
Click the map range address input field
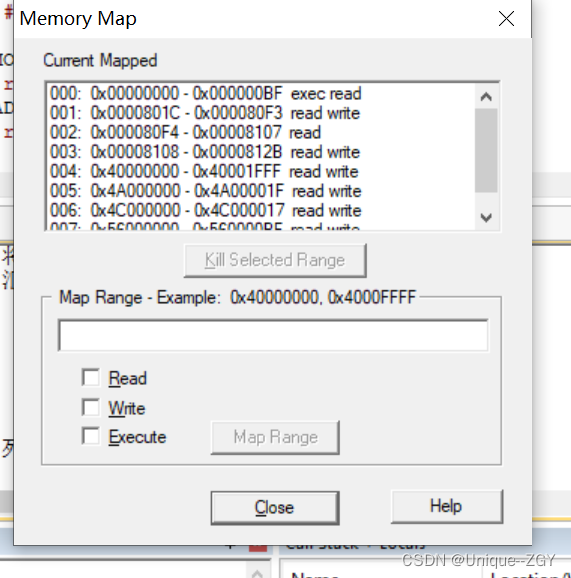[274, 335]
